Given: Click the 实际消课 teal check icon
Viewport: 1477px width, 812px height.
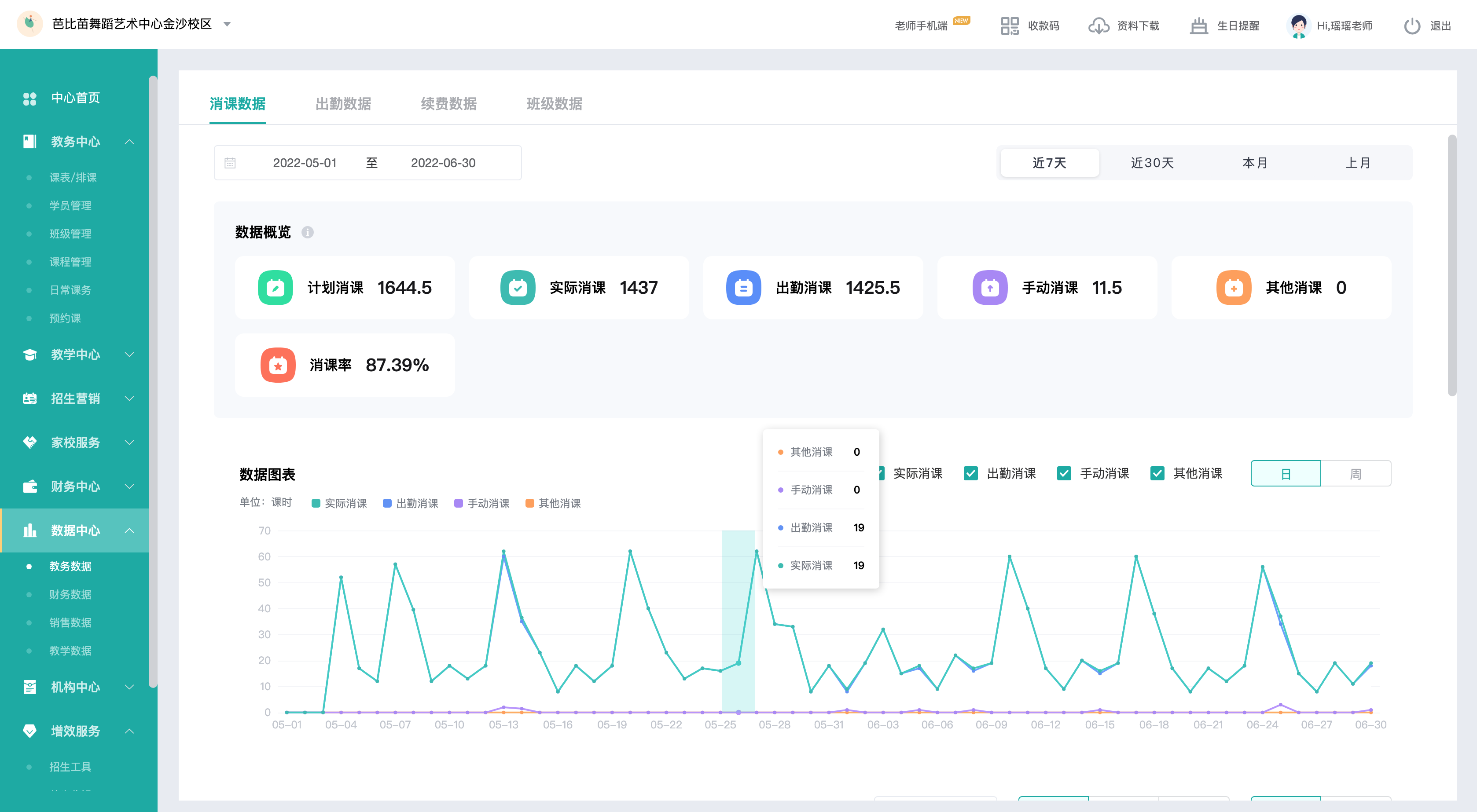Looking at the screenshot, I should (x=518, y=288).
